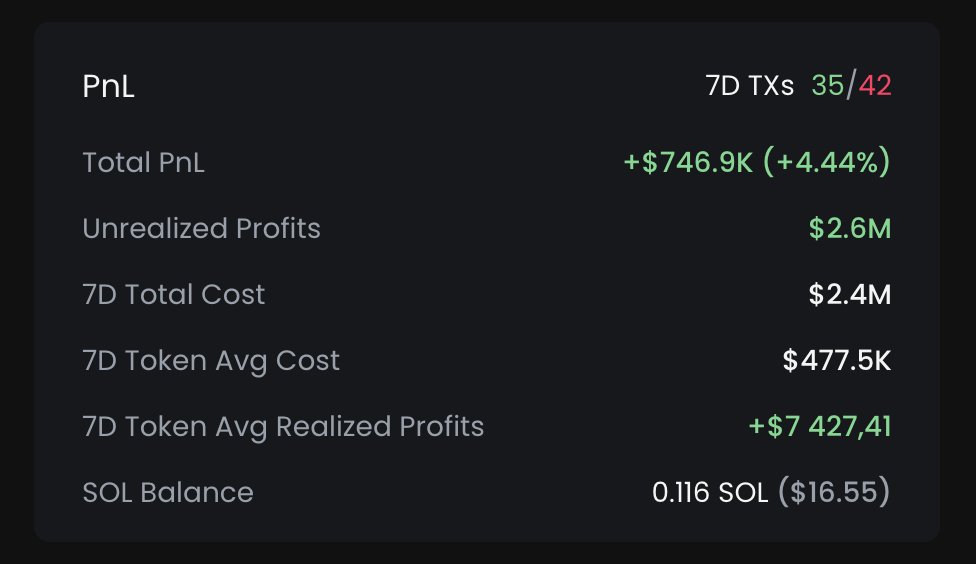976x564 pixels.
Task: Click the 7D Token Avg Cost label
Action: coord(211,360)
